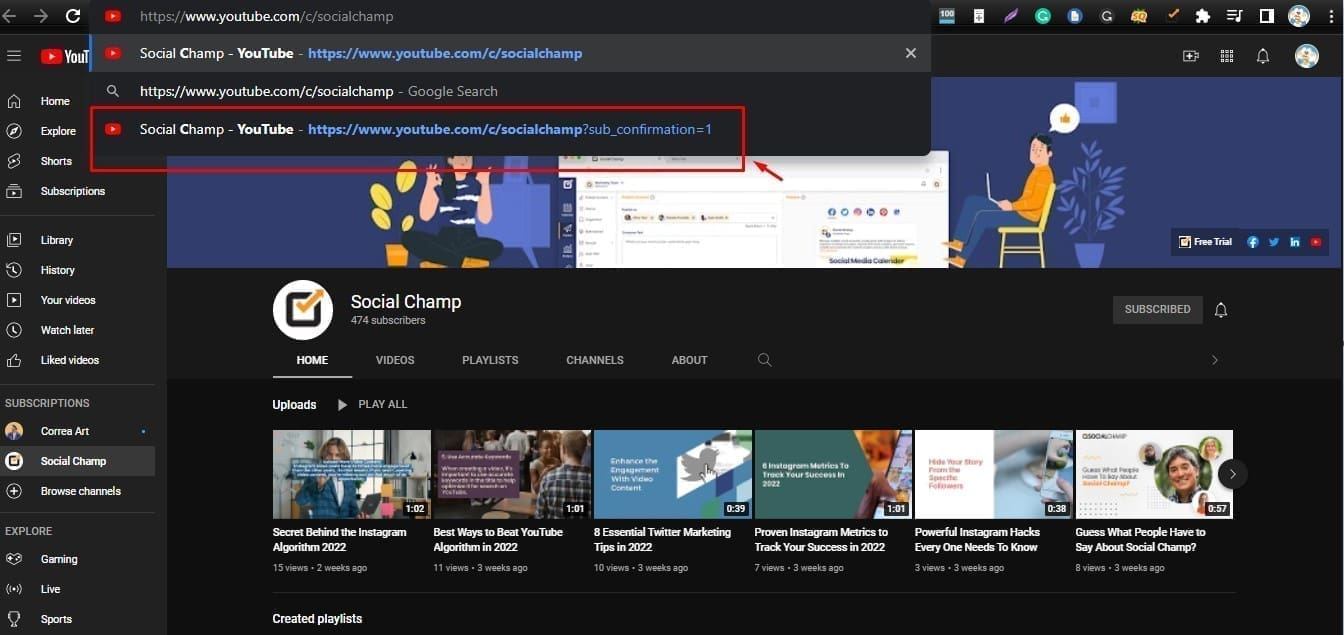Viewport: 1344px width, 635px height.
Task: Open the notifications bell in top bar
Action: click(1263, 56)
